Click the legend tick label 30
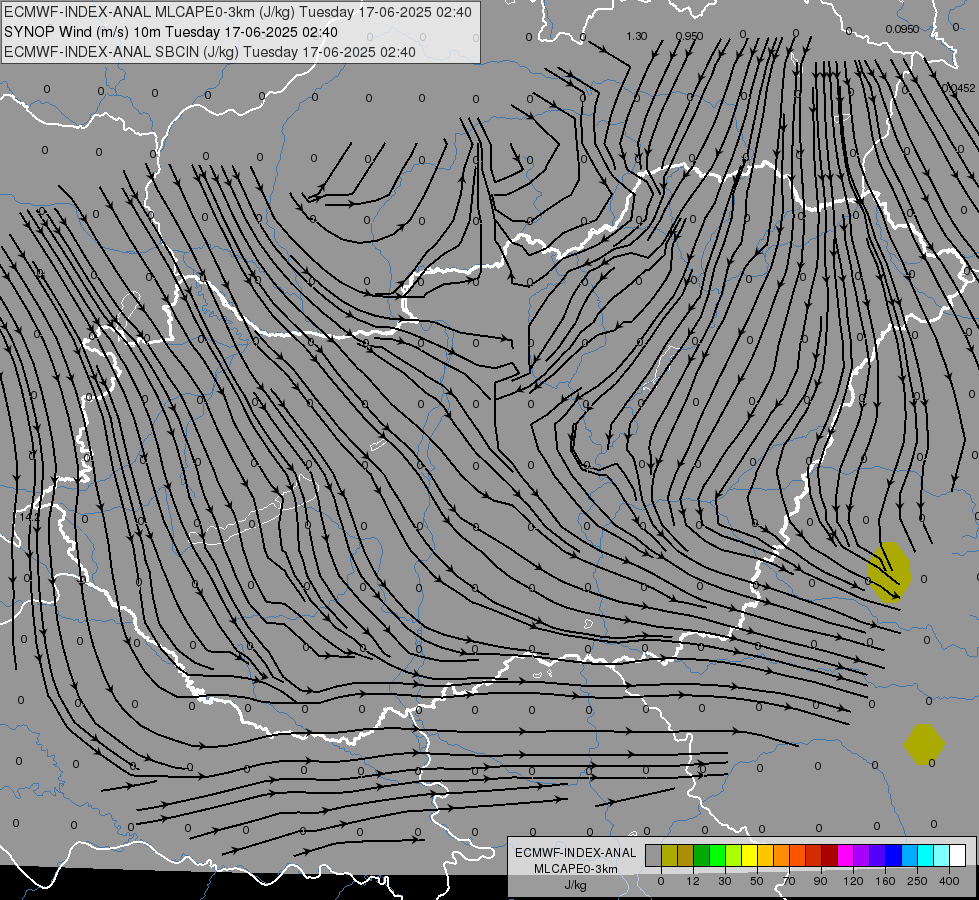This screenshot has height=900, width=979. click(x=725, y=881)
